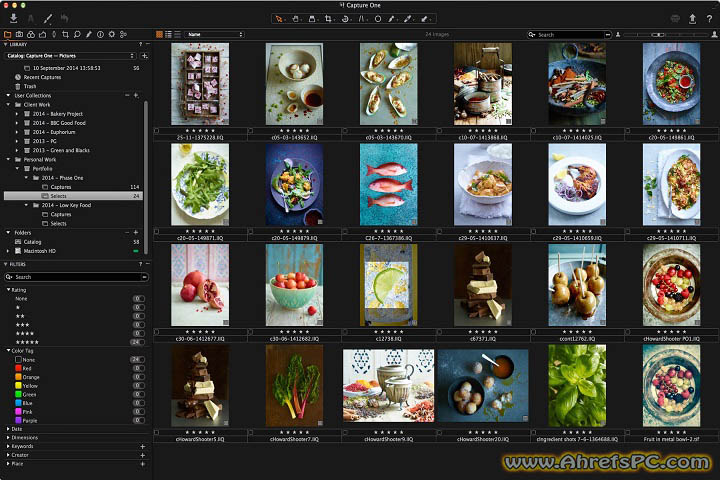Choose the Rotate cursor tool

[x=345, y=19]
